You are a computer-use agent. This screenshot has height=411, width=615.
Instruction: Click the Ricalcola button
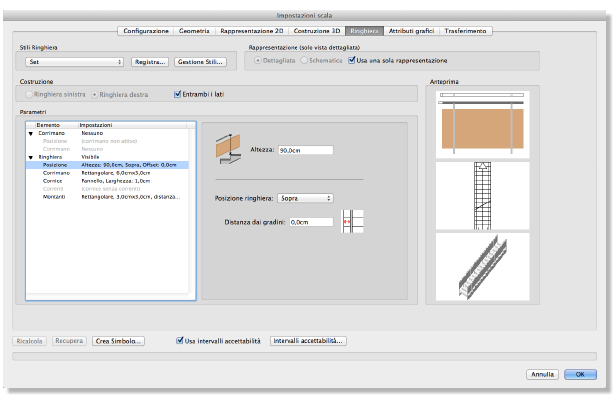(x=29, y=341)
